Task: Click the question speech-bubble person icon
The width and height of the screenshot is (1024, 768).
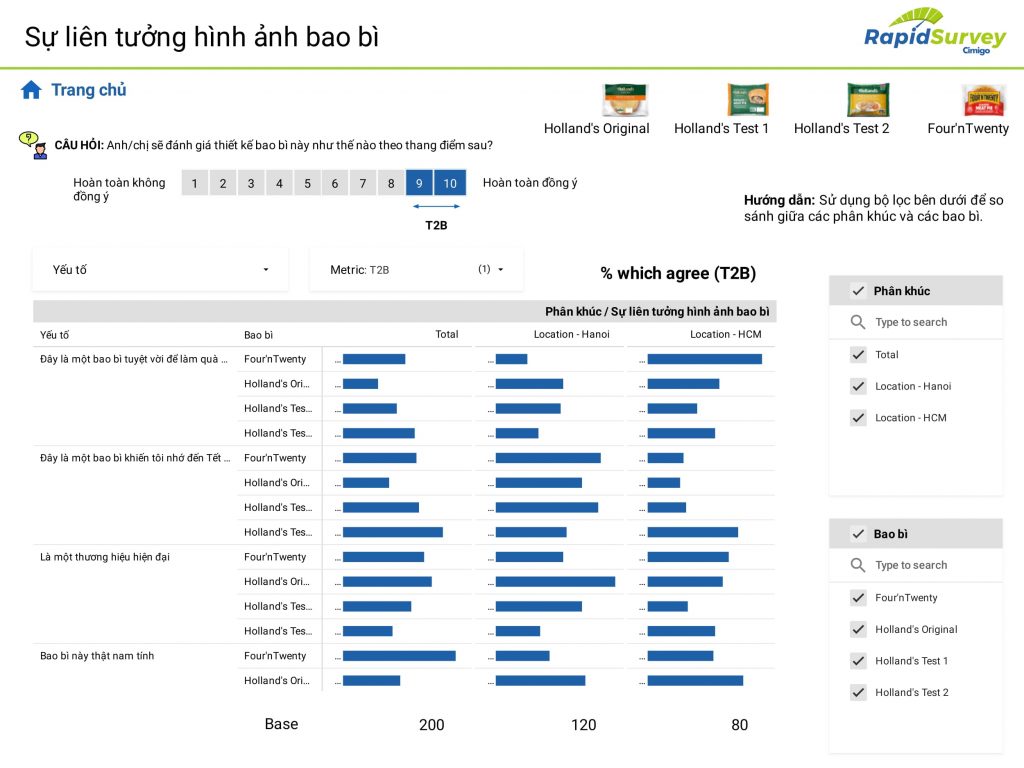Action: [x=33, y=145]
